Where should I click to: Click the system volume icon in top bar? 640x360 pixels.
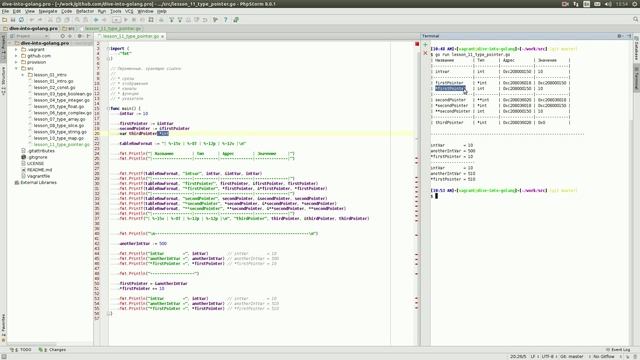608,4
